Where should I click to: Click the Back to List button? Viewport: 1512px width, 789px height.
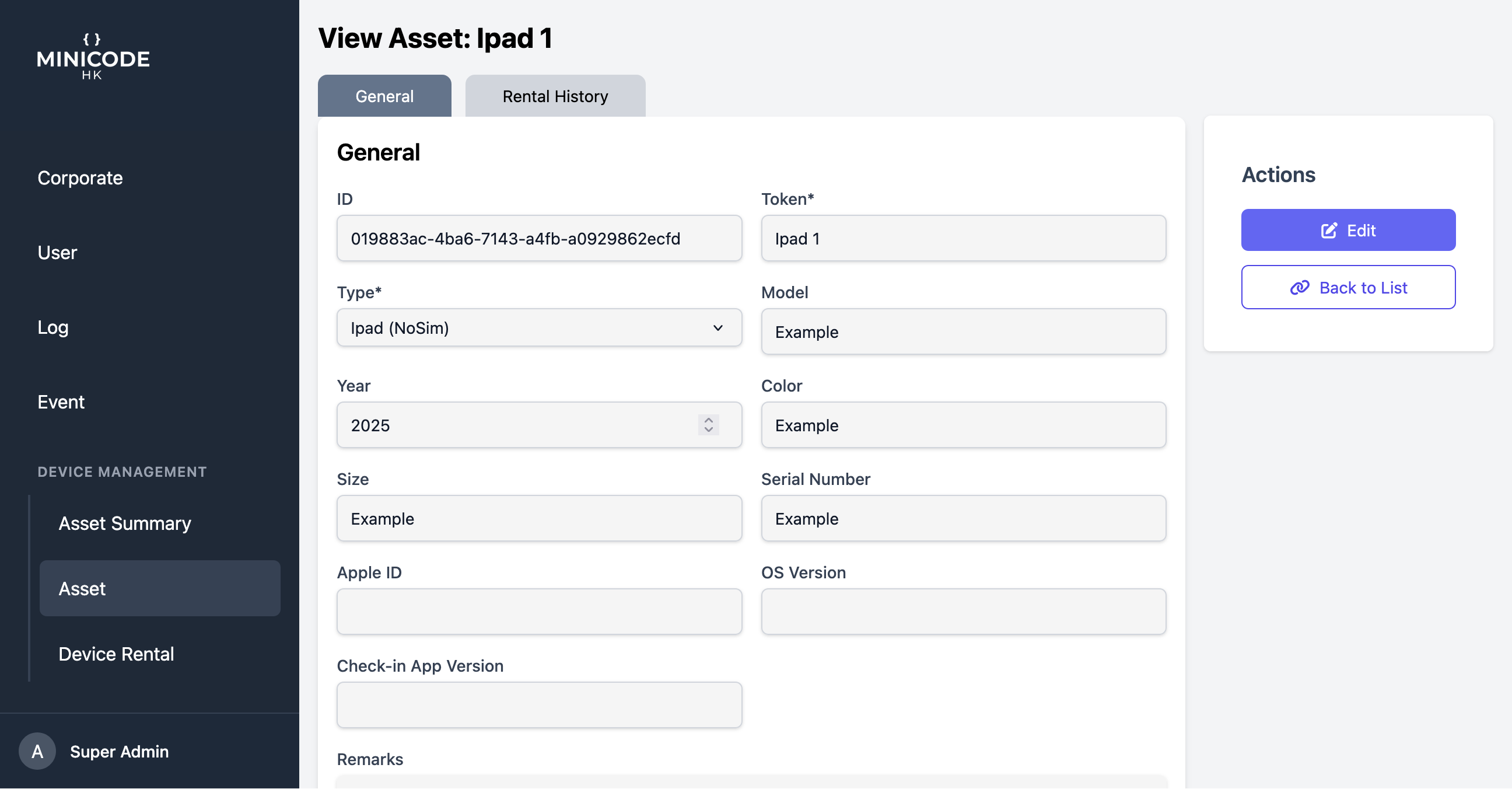point(1348,287)
